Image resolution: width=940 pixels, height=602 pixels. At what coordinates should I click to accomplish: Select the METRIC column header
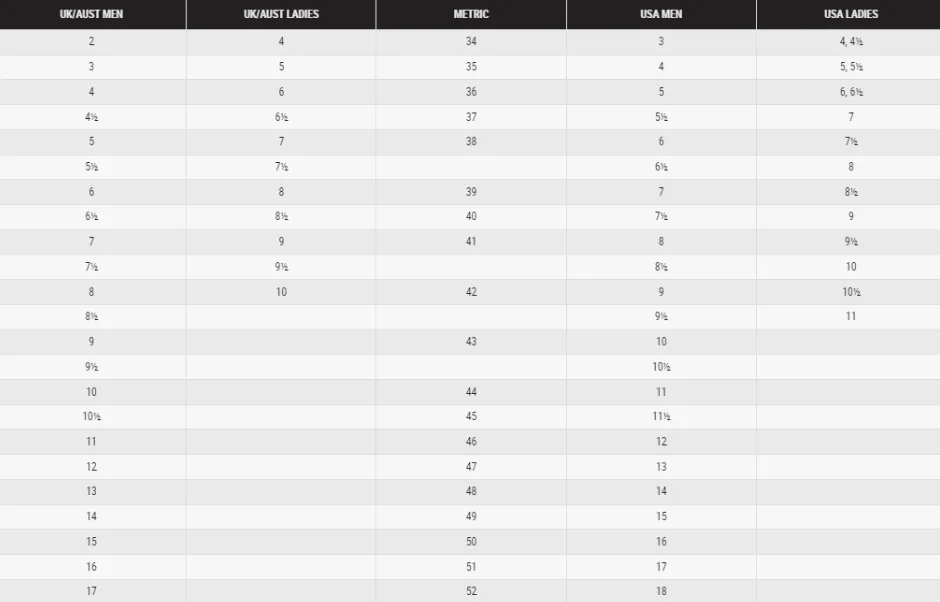(x=471, y=14)
